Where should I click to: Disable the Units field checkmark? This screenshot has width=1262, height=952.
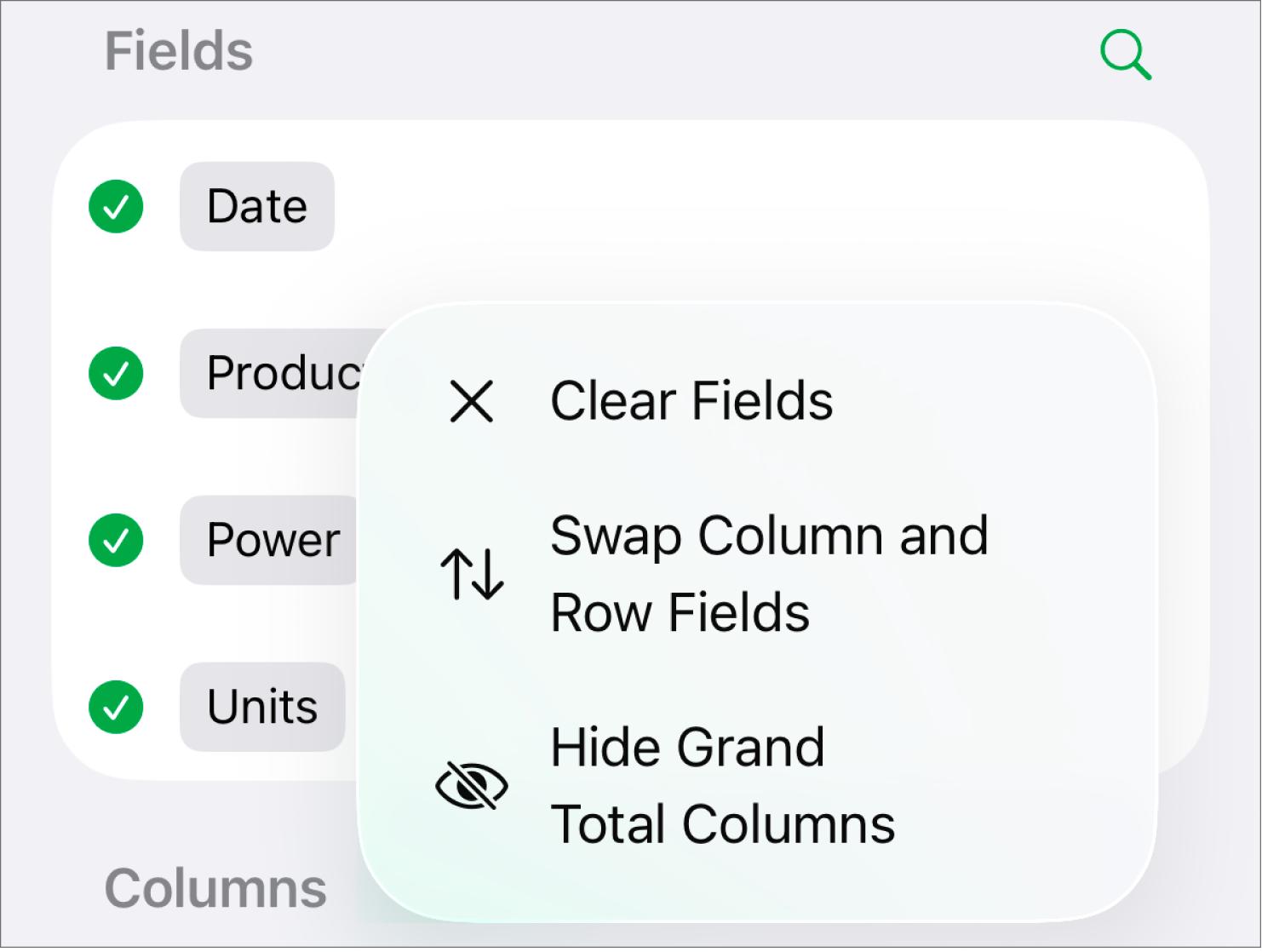116,707
